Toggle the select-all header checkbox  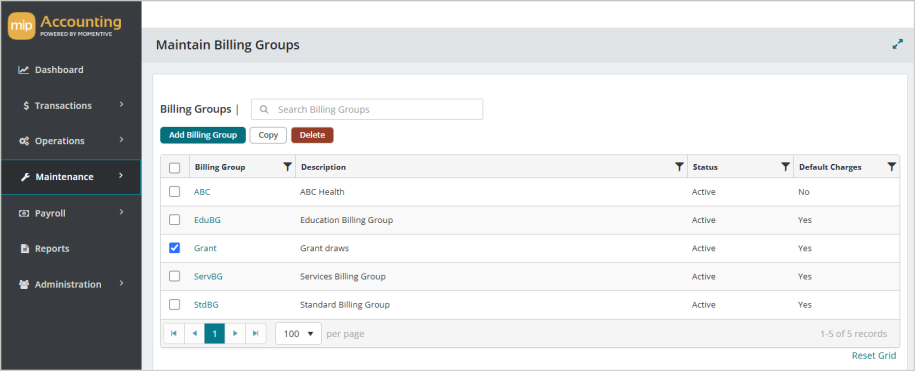(174, 168)
